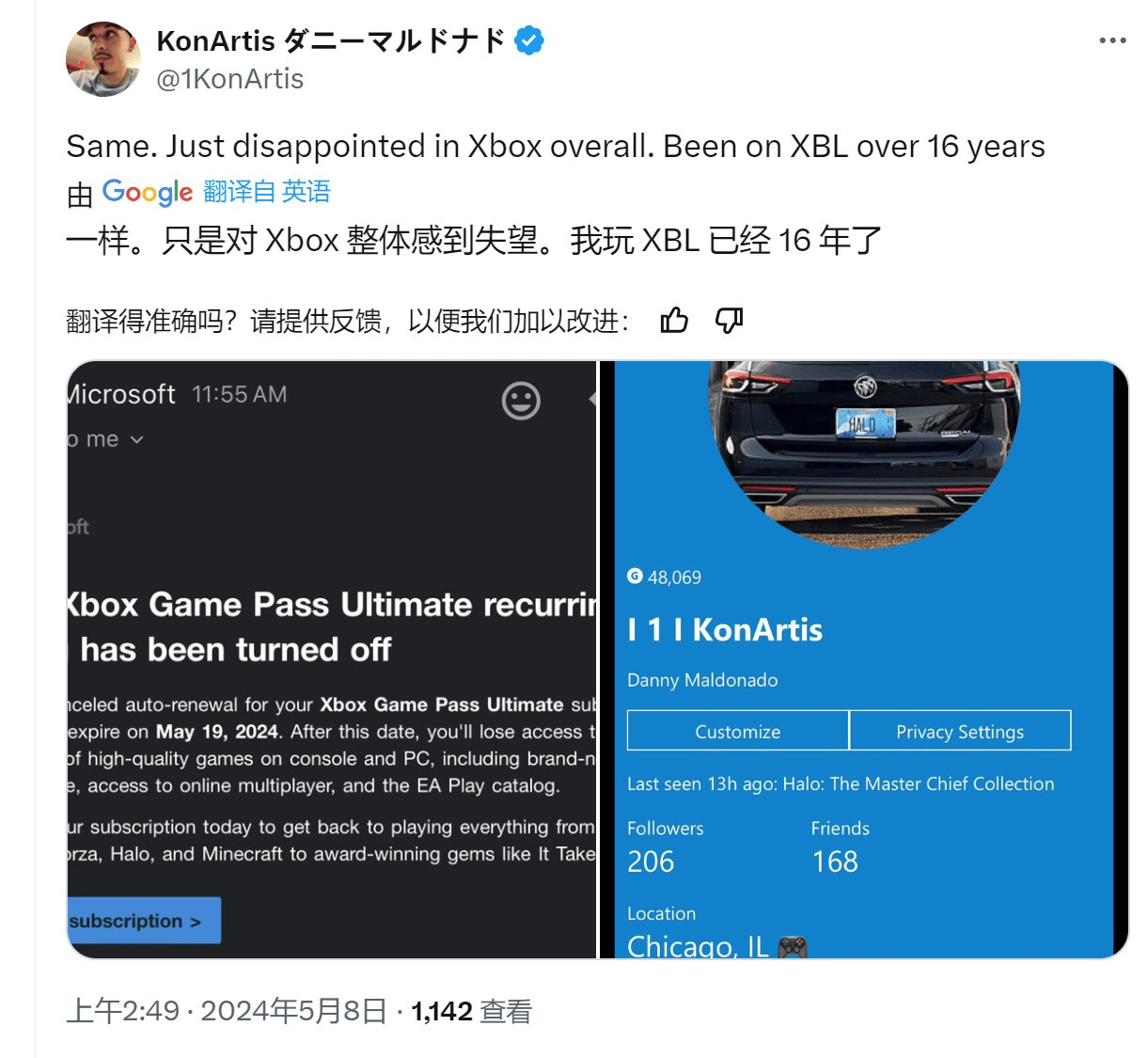Open the three-dot more options menu
The image size is (1148, 1058).
coord(1112,40)
